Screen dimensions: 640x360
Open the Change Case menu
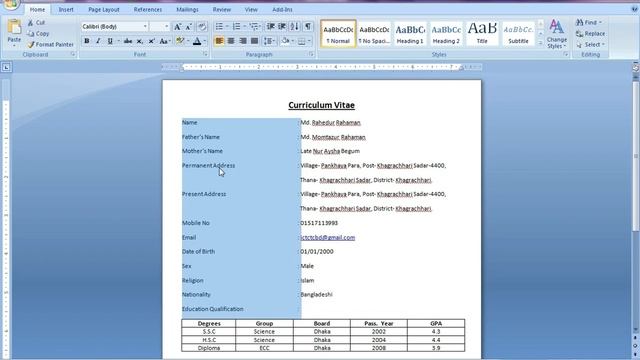click(x=164, y=41)
